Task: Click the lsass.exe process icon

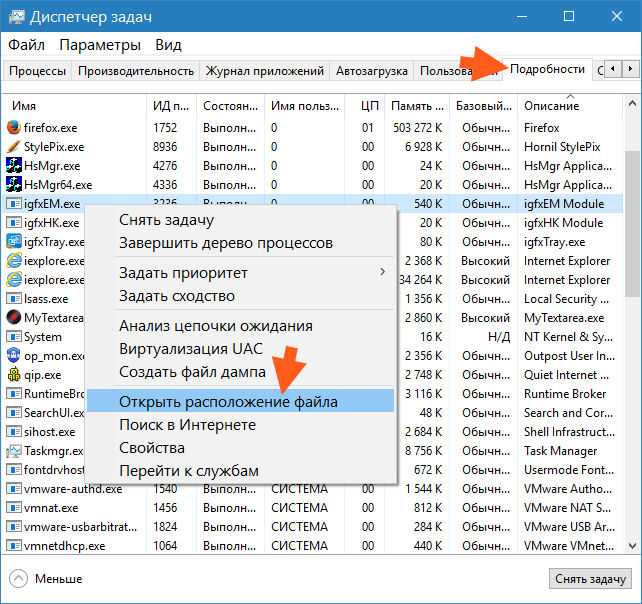Action: pos(14,299)
